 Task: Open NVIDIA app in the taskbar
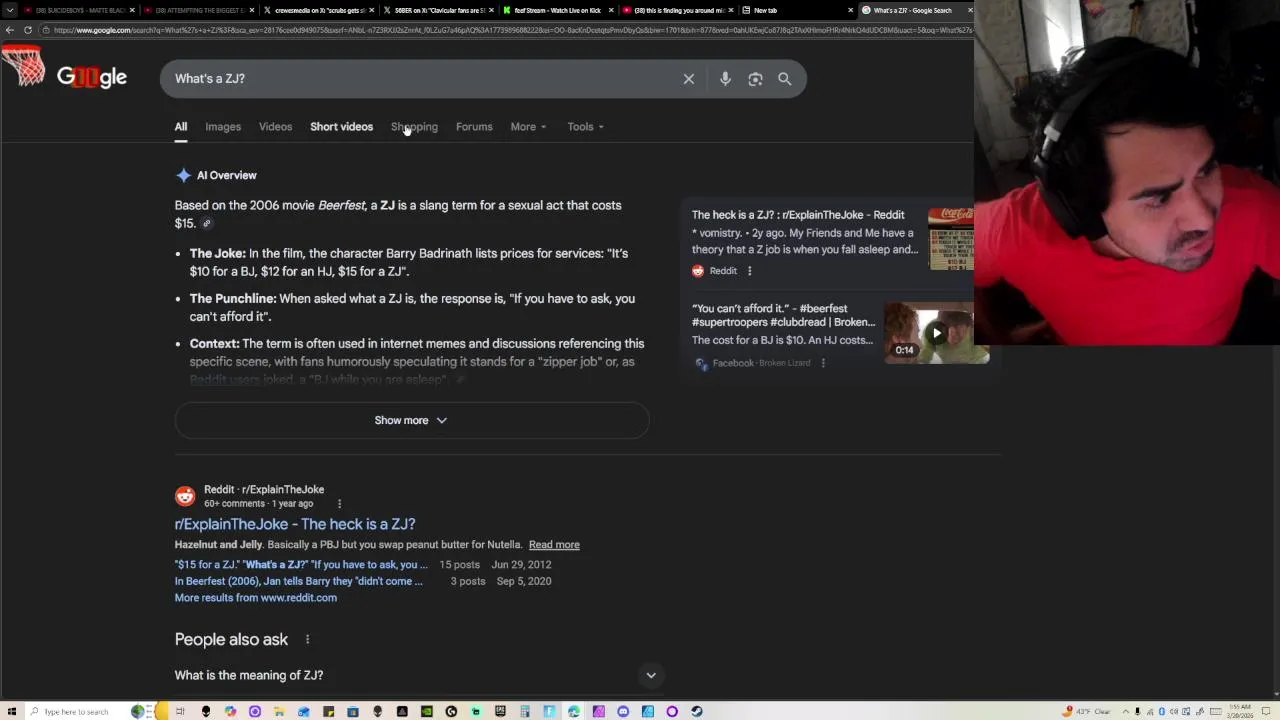[x=427, y=711]
